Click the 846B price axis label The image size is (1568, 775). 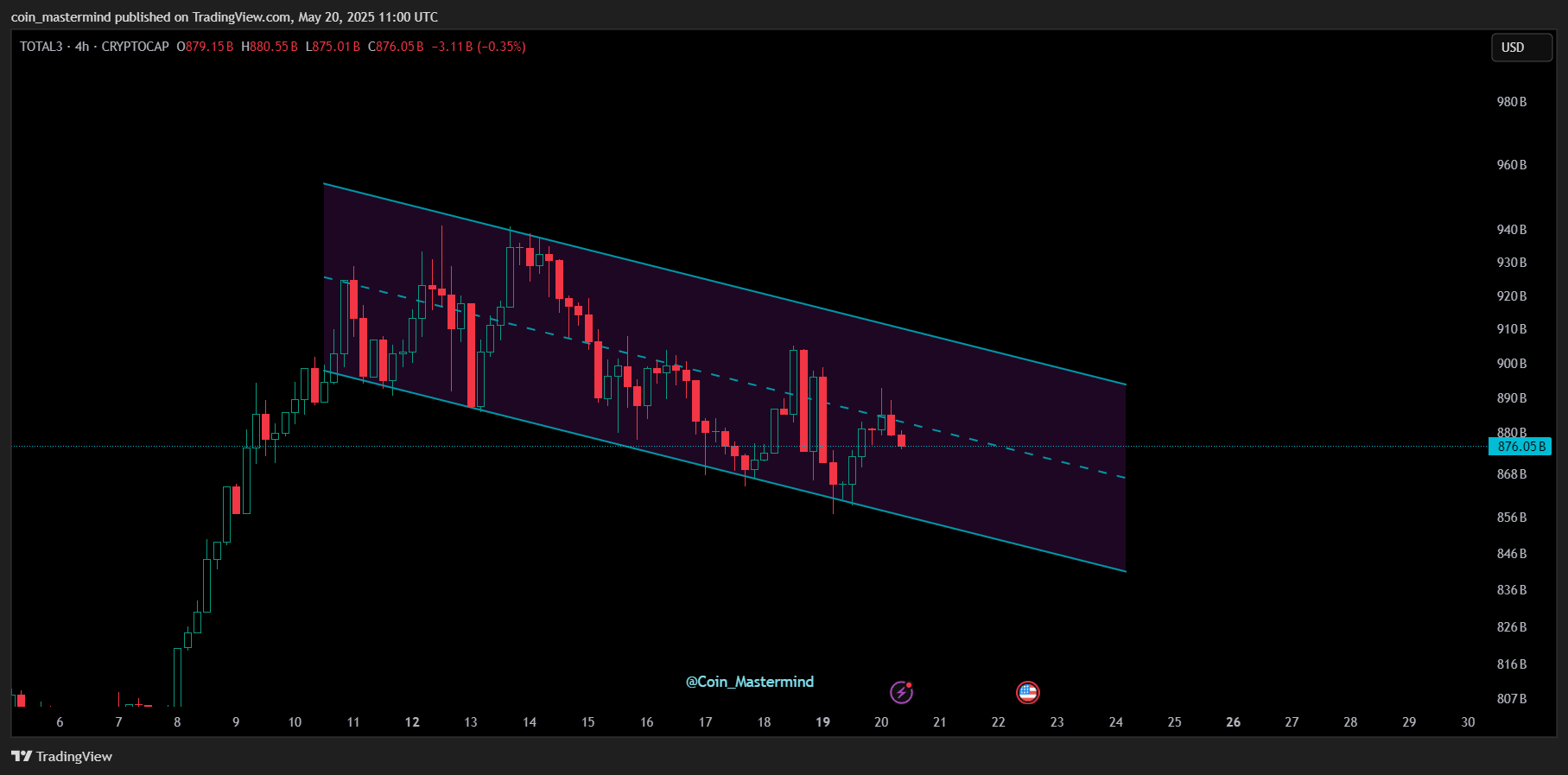(1512, 554)
